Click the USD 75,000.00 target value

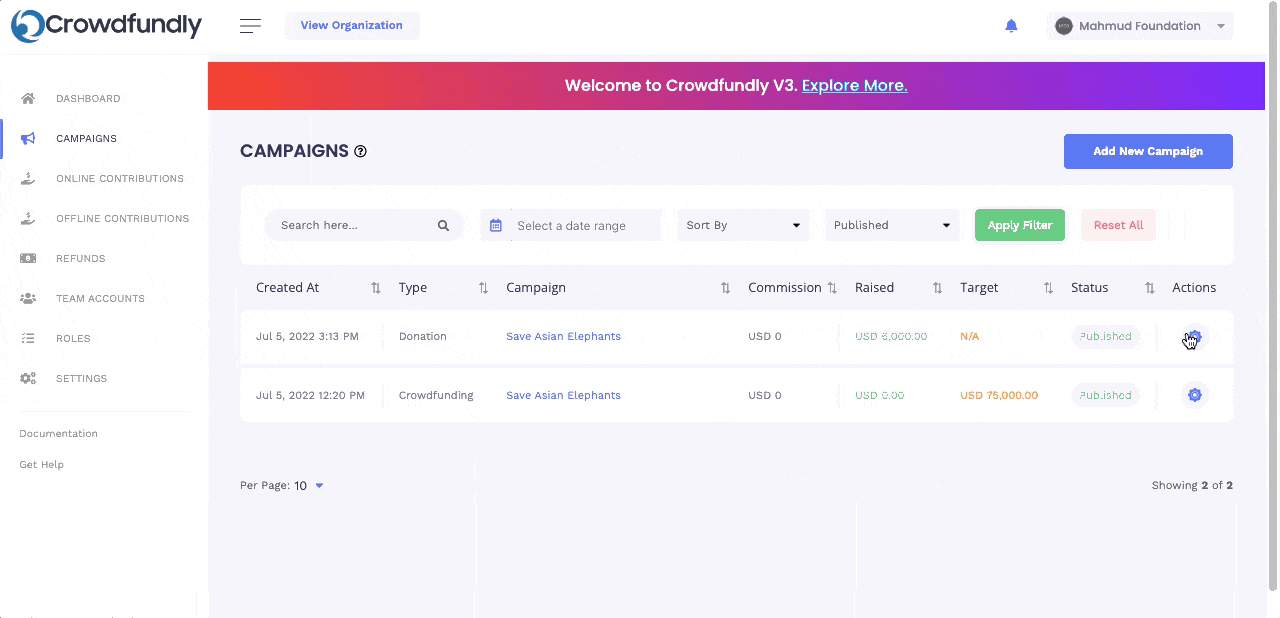(999, 395)
